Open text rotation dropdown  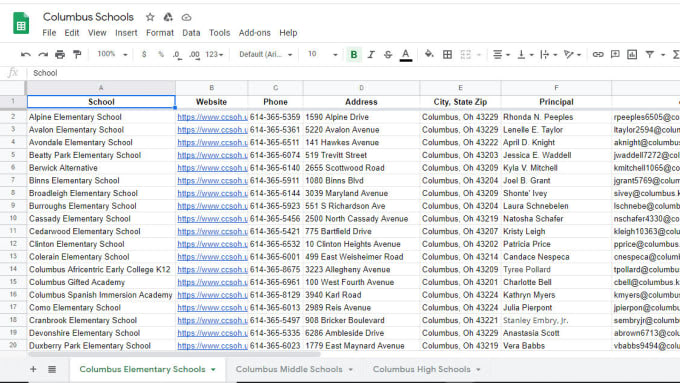click(572, 55)
